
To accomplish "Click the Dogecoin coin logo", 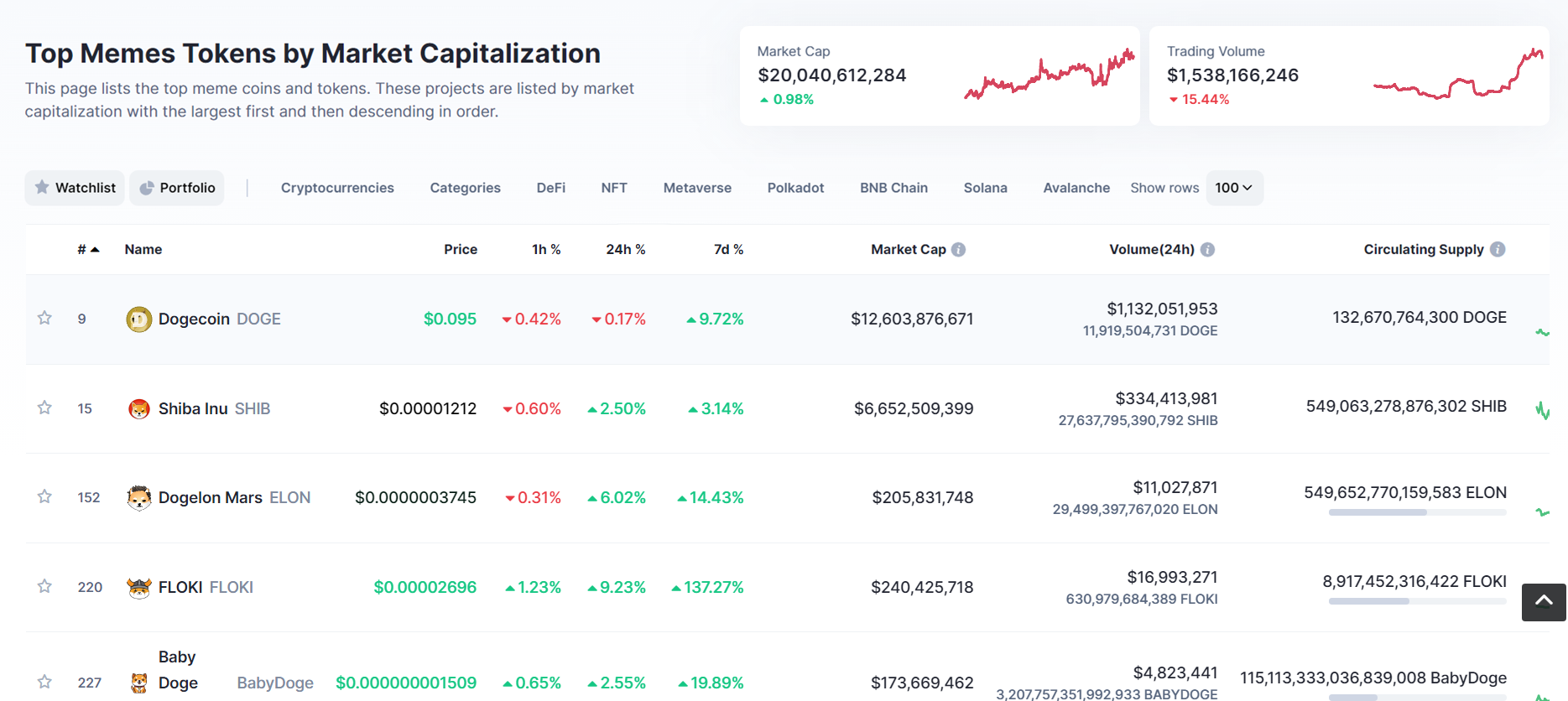I will (x=139, y=319).
